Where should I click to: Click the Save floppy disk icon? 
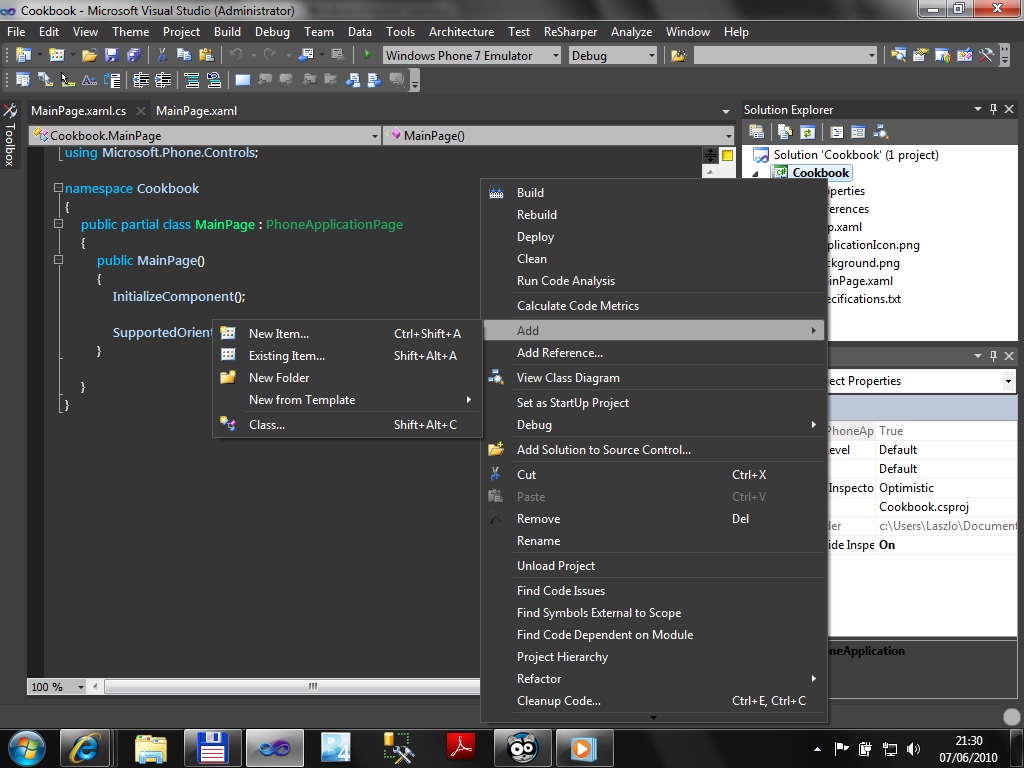pos(112,56)
